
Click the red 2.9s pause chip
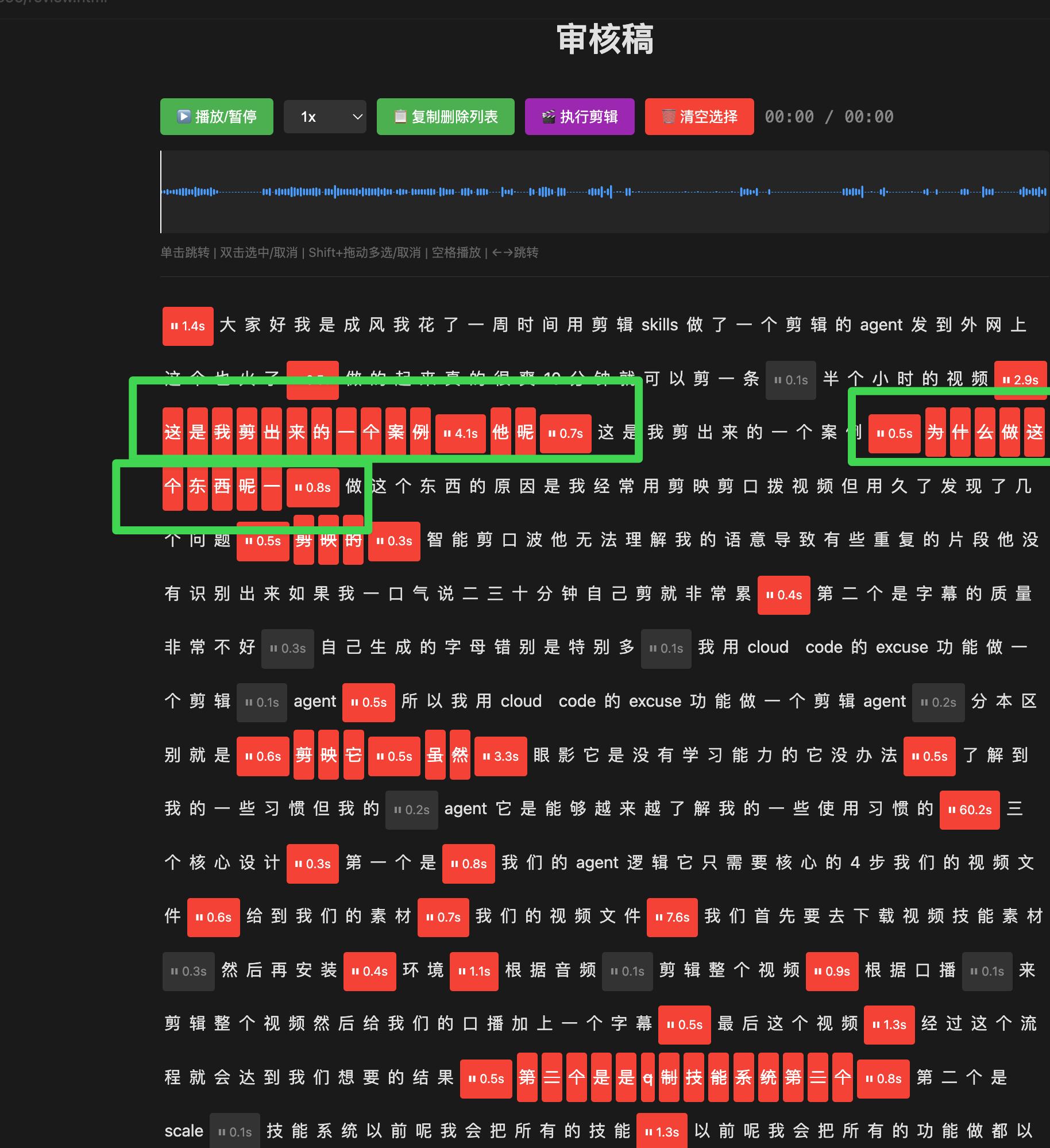pyautogui.click(x=1020, y=380)
